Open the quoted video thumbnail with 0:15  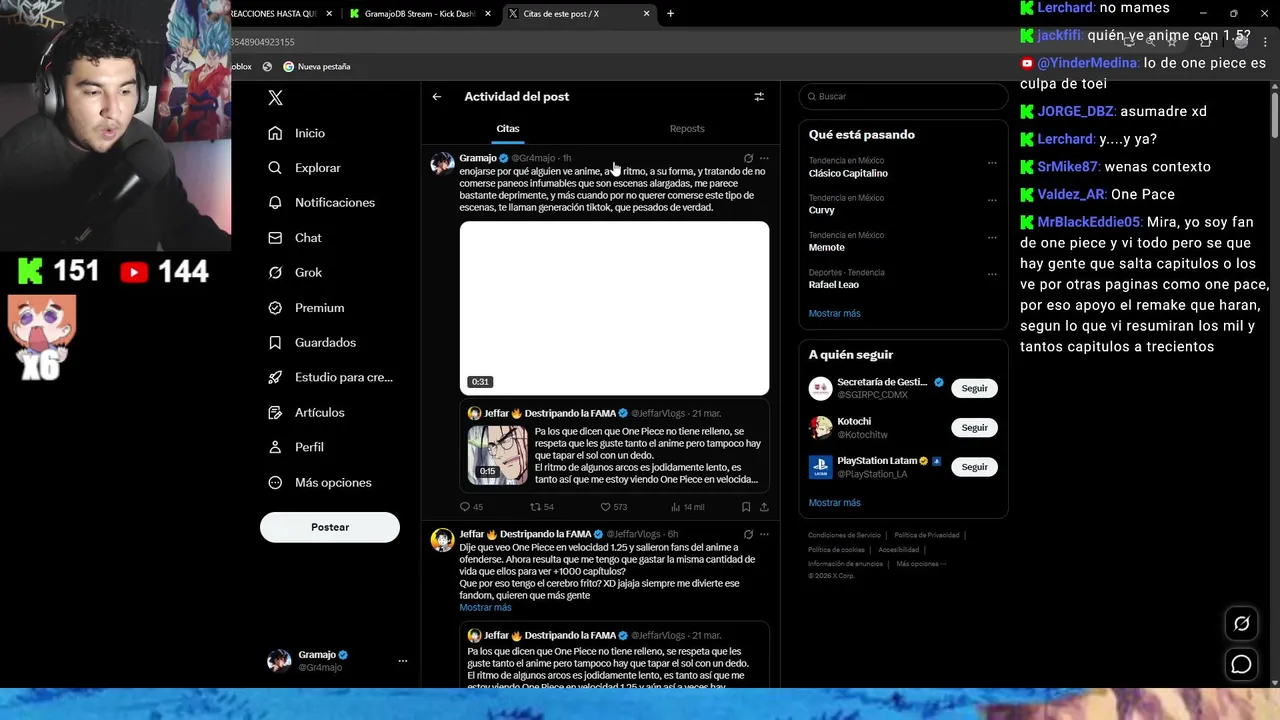[498, 455]
